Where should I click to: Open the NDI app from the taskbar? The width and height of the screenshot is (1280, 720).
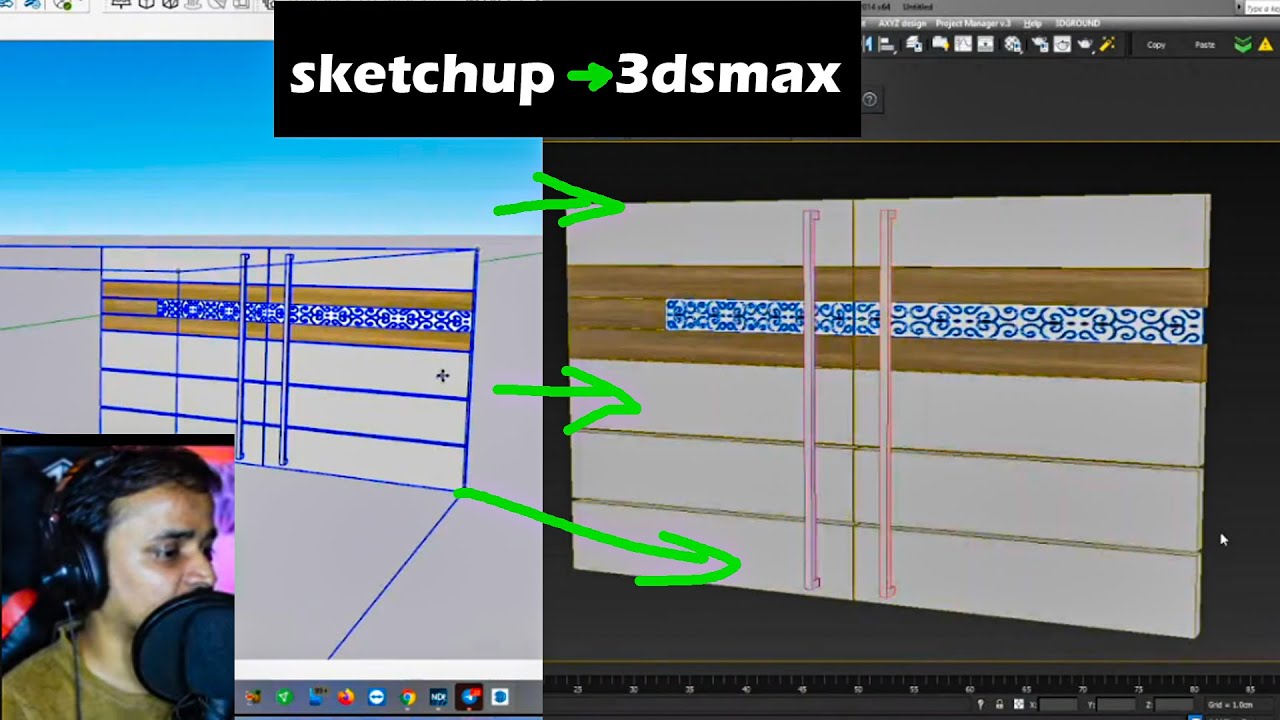click(438, 697)
